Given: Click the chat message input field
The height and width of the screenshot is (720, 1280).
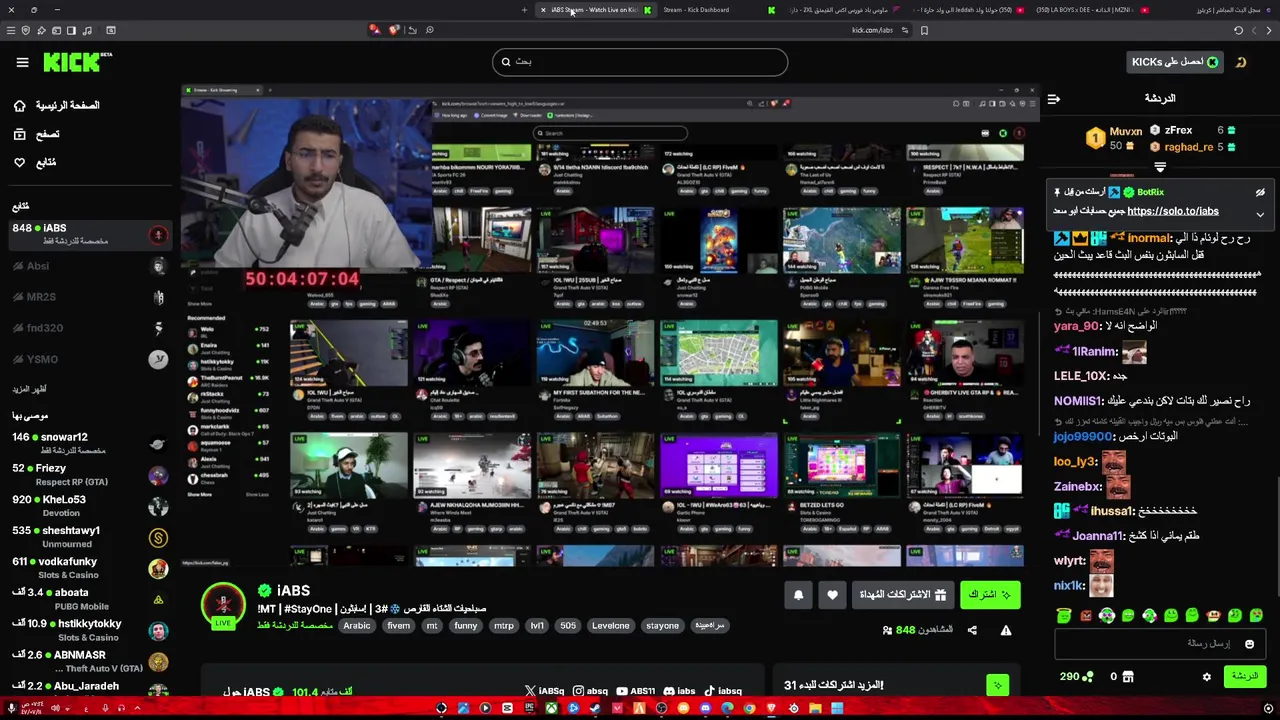Looking at the screenshot, I should pyautogui.click(x=1159, y=644).
